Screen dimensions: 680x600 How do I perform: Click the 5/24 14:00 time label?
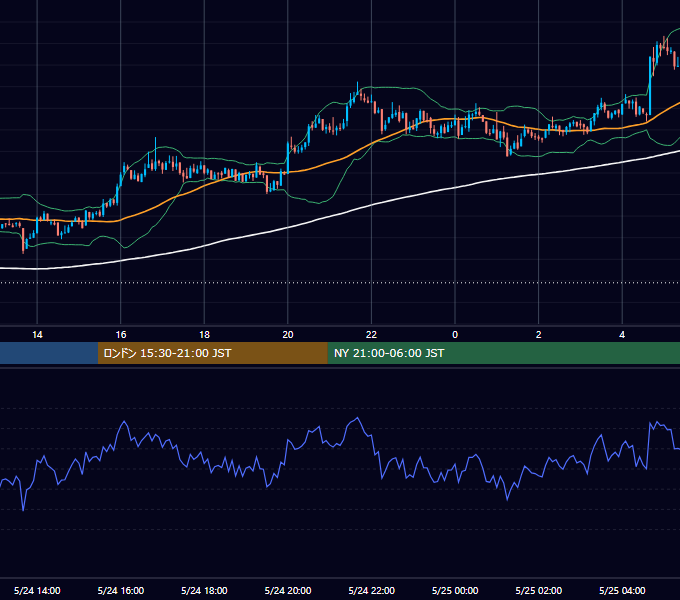(37, 590)
